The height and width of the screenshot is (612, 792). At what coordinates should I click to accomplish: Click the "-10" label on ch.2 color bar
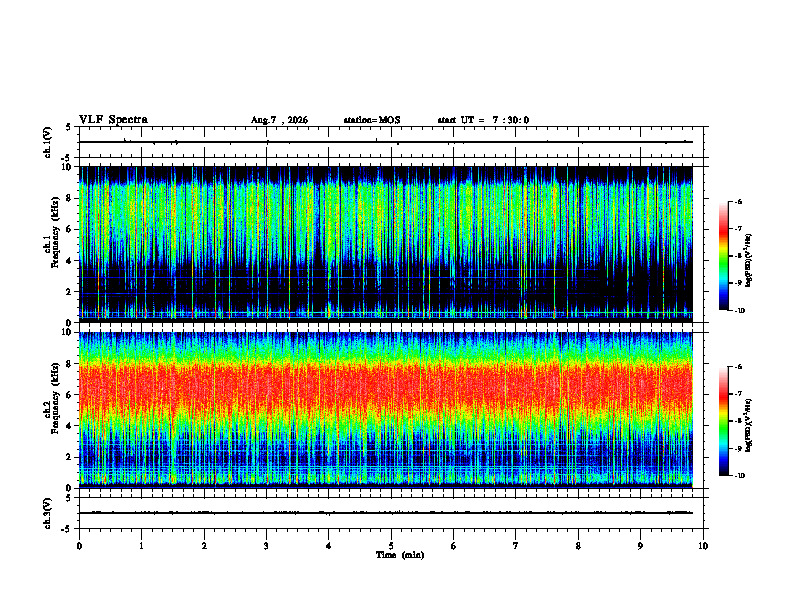739,476
